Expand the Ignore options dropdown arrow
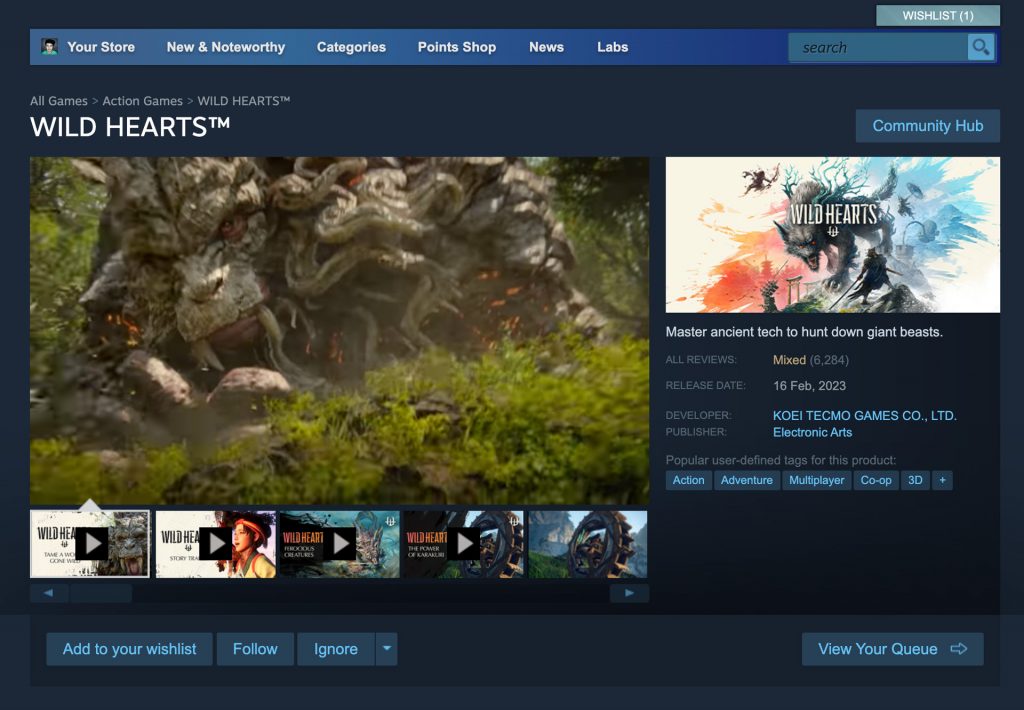This screenshot has width=1024, height=710. click(387, 649)
